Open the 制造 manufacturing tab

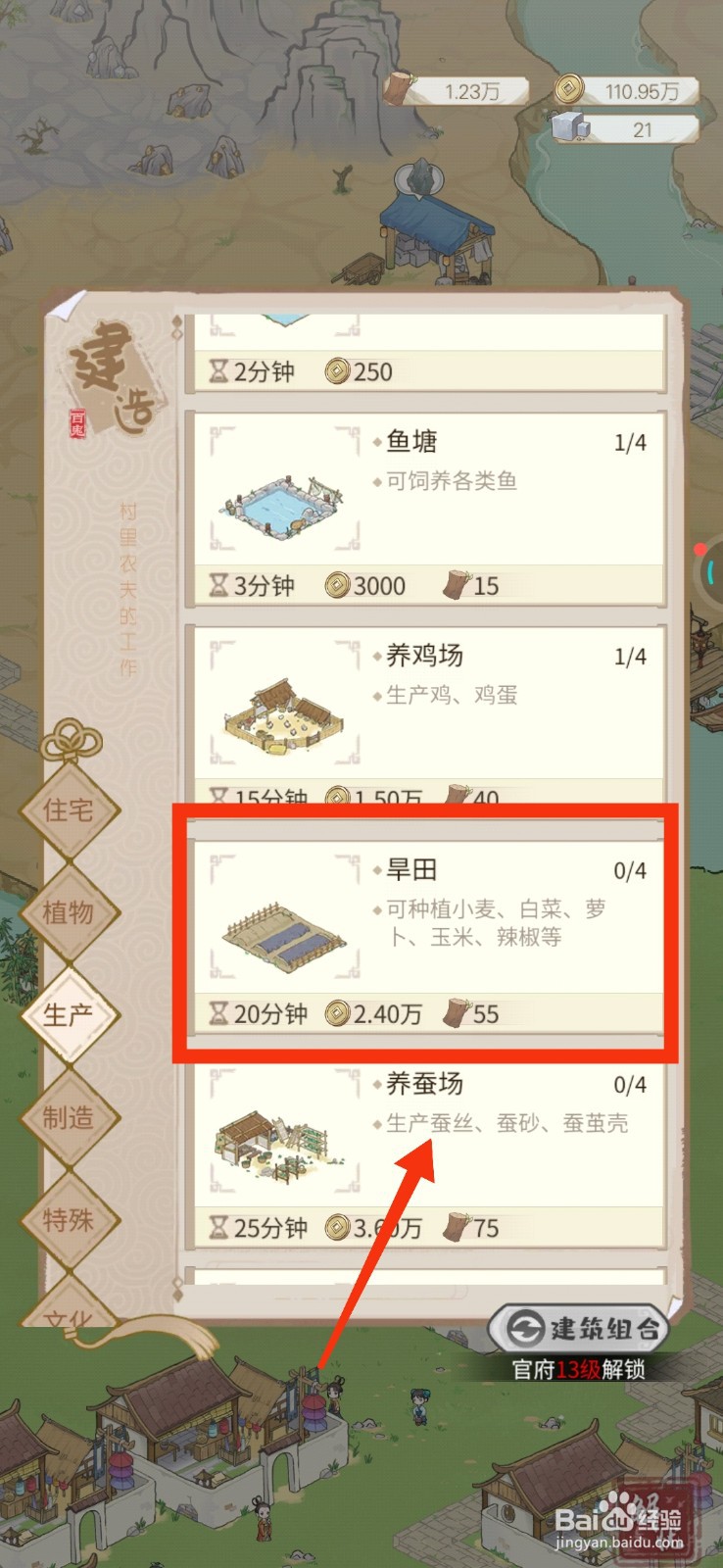coord(69,1117)
